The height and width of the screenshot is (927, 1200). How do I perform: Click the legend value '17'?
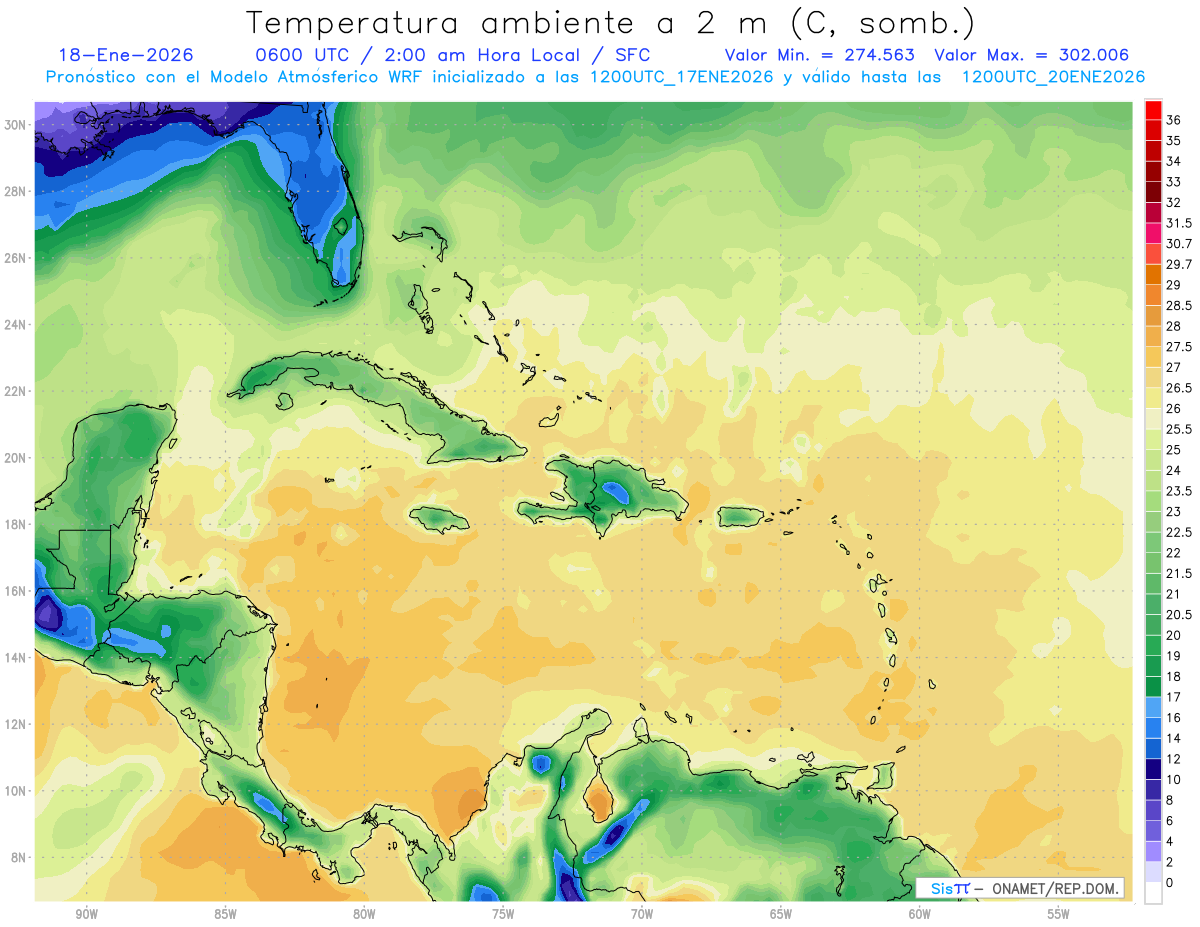click(1174, 697)
